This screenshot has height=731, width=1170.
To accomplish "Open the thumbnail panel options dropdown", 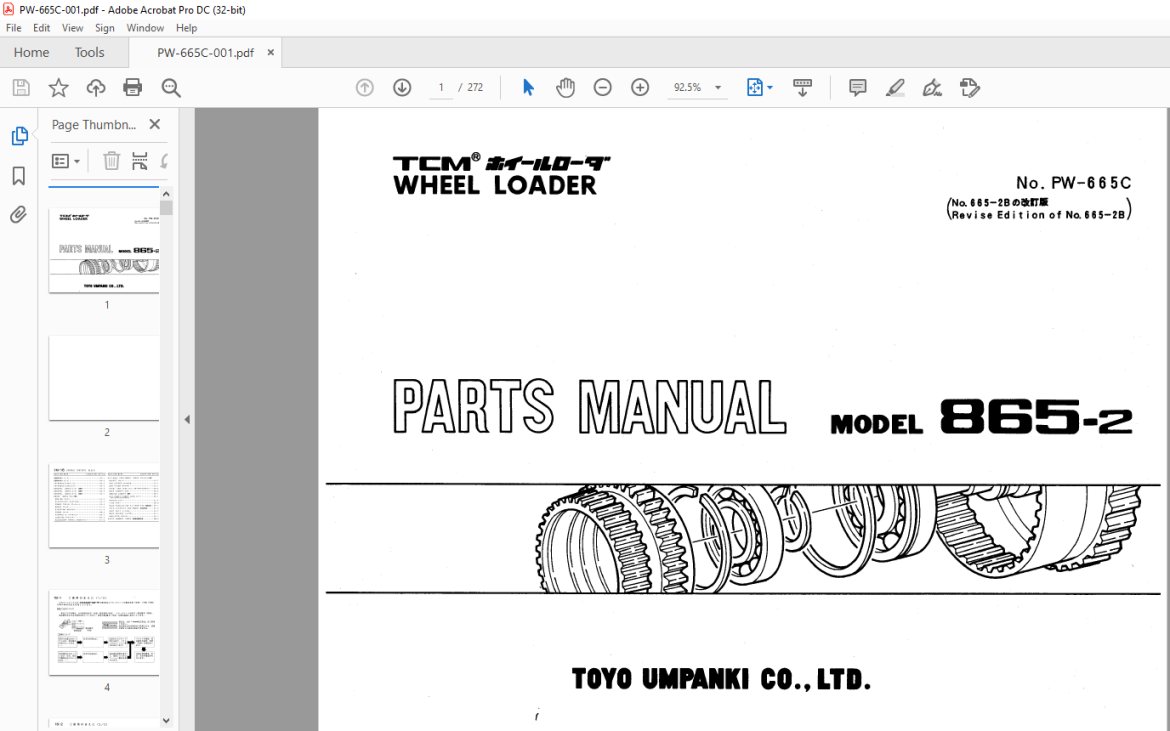I will [66, 161].
